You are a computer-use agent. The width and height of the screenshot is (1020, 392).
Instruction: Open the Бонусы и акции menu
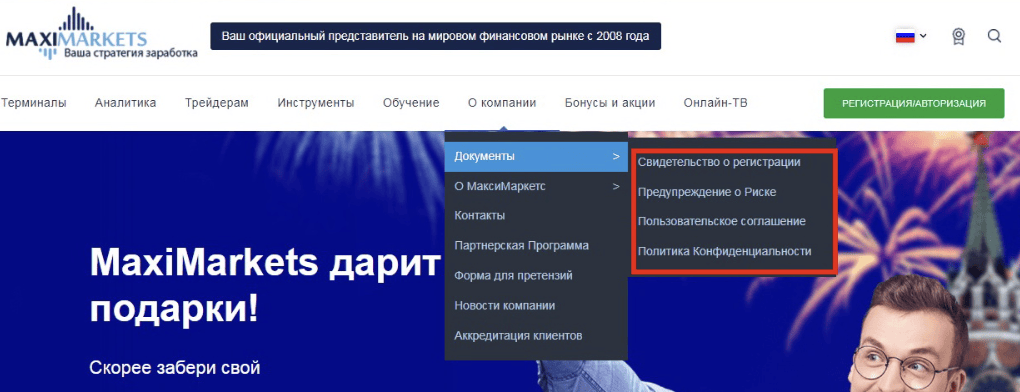(x=610, y=103)
